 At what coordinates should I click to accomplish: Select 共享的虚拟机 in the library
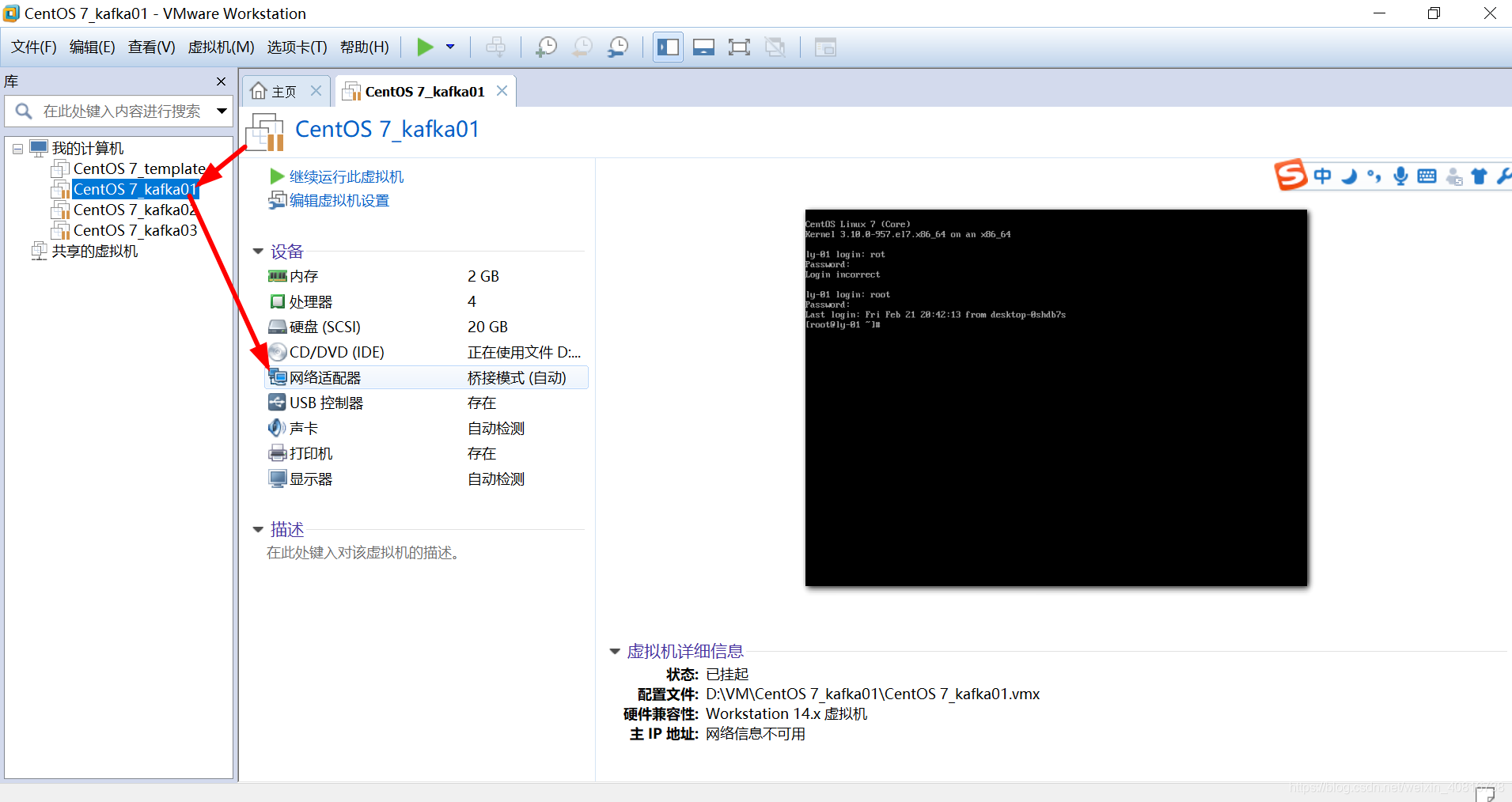coord(95,251)
